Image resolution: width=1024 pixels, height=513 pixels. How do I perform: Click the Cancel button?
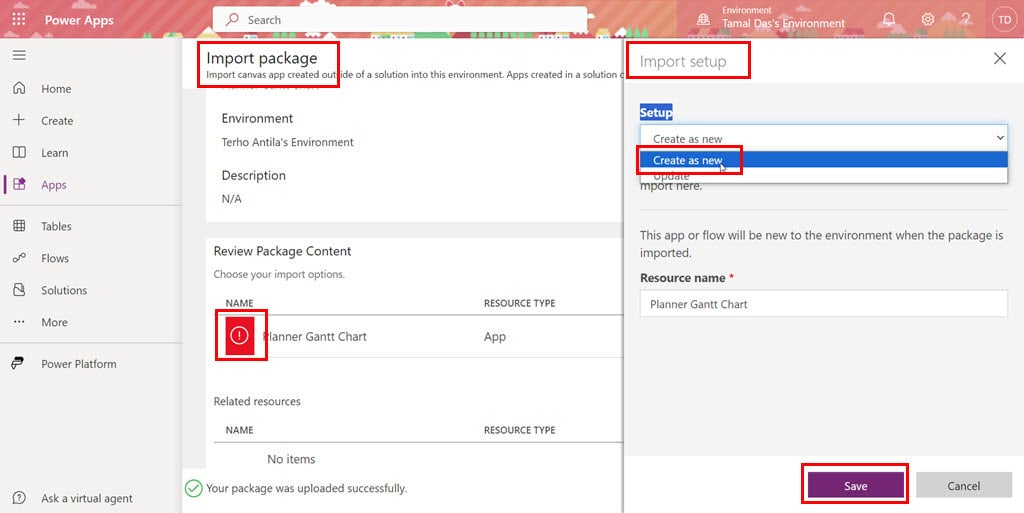click(963, 486)
